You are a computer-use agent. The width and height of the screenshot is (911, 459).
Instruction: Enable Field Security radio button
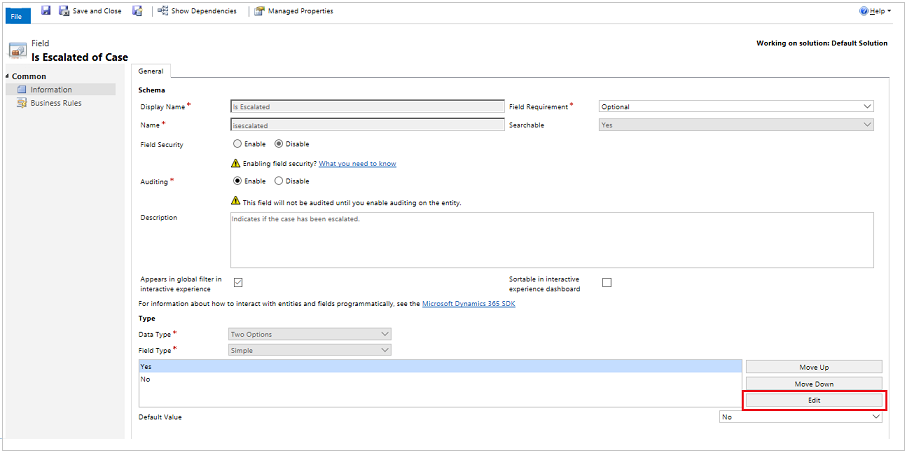pos(237,144)
